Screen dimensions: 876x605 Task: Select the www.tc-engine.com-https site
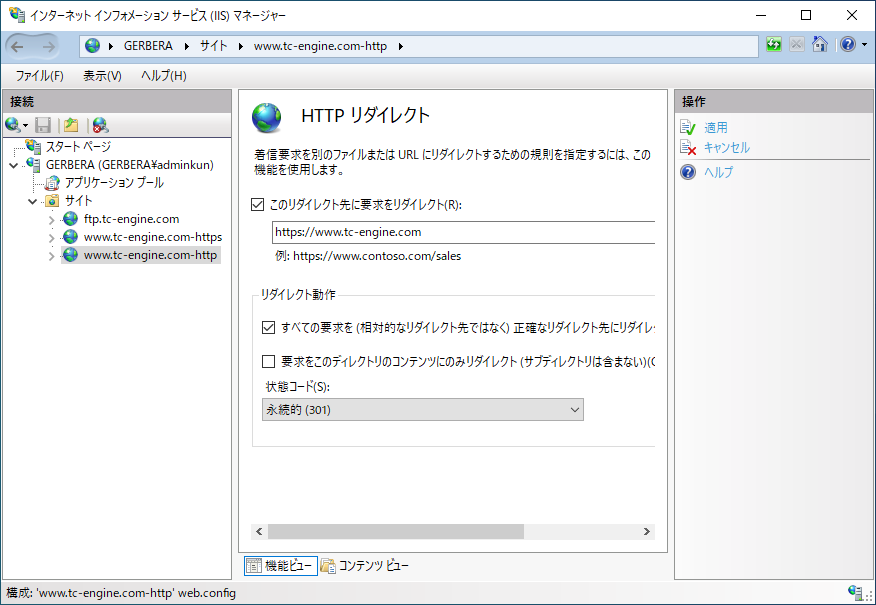[x=153, y=237]
